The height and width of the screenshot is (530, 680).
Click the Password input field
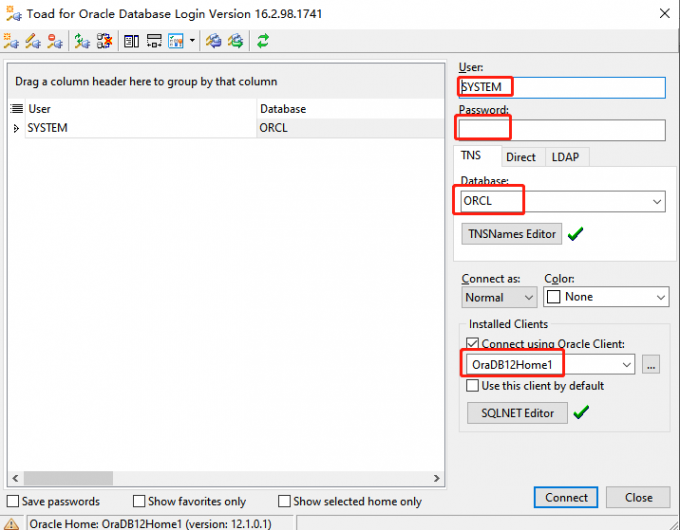click(561, 130)
